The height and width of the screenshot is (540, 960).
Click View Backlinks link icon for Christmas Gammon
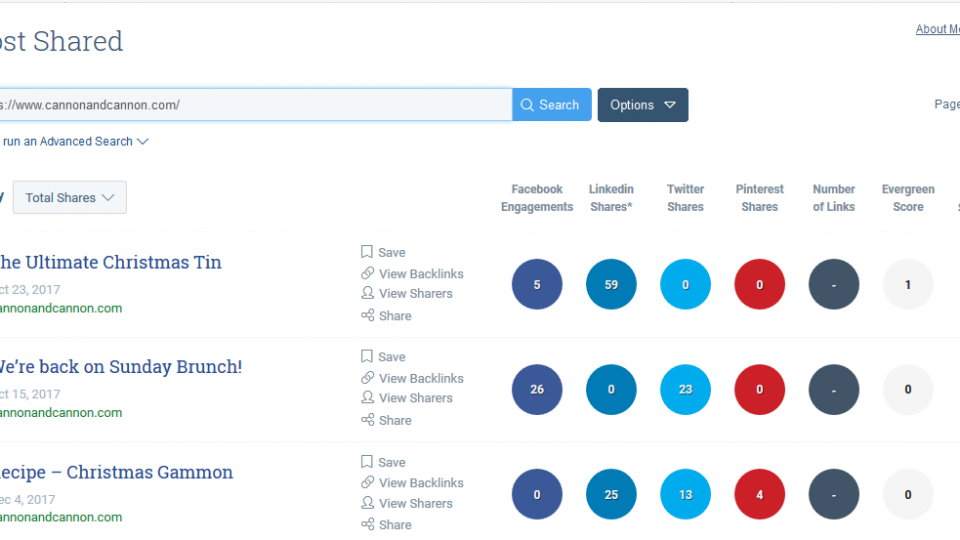point(367,482)
